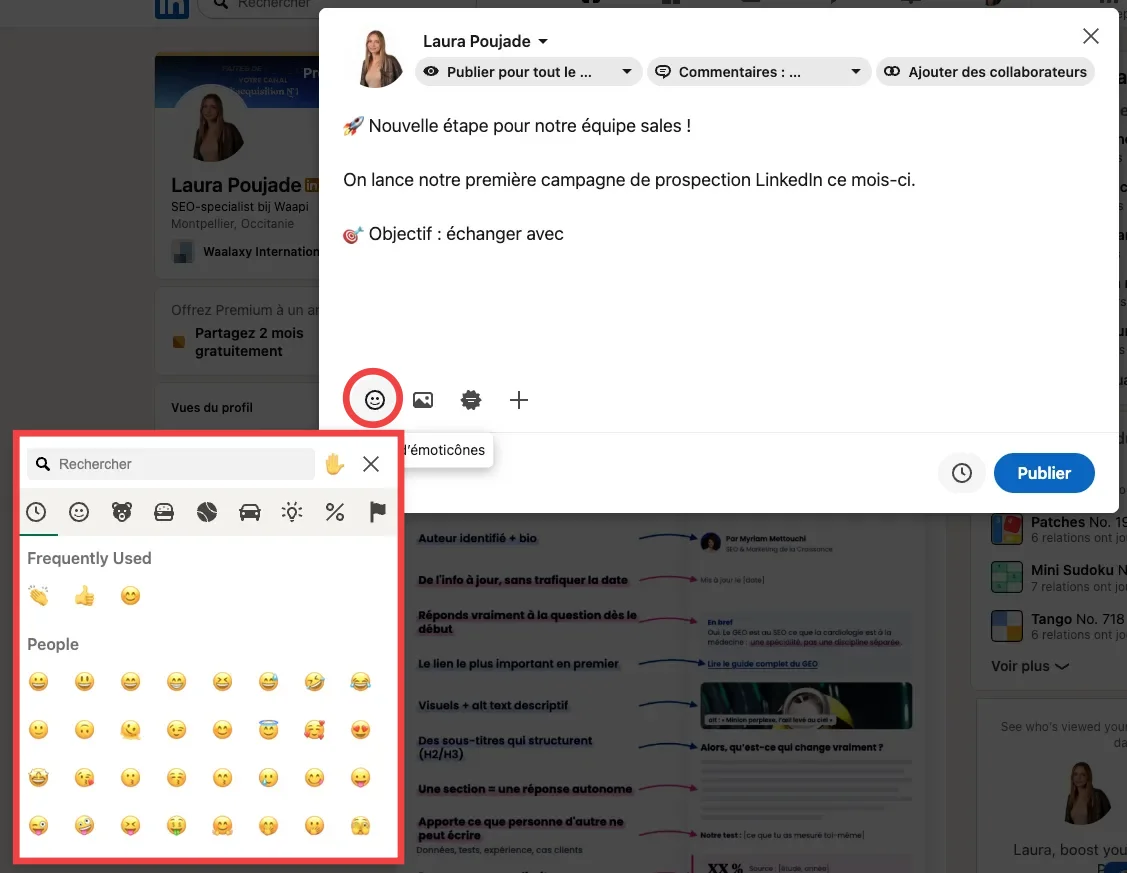This screenshot has width=1127, height=873.
Task: Insert the thumbs up emoji
Action: coord(84,596)
